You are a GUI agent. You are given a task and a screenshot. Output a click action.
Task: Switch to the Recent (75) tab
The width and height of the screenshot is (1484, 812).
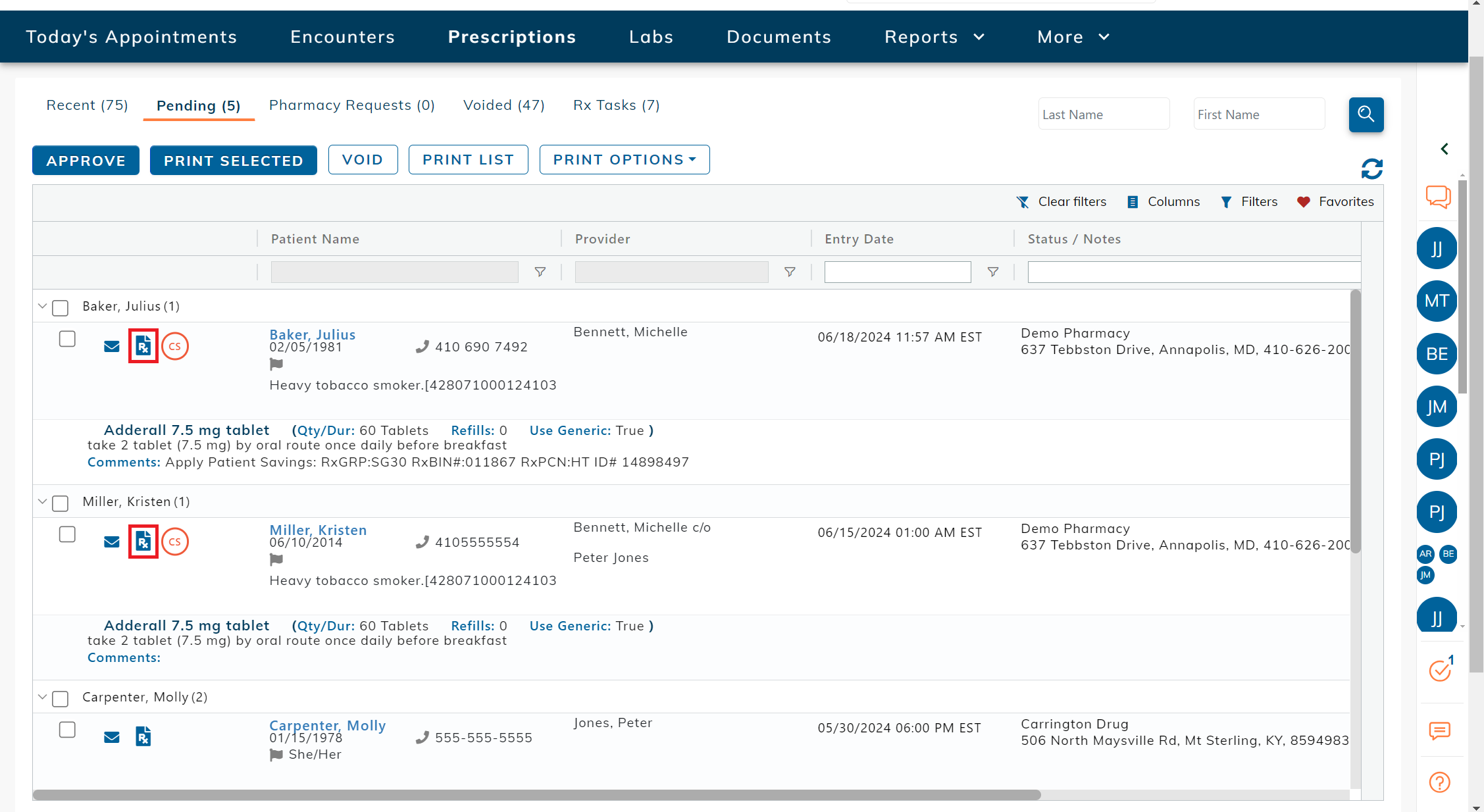(x=87, y=105)
